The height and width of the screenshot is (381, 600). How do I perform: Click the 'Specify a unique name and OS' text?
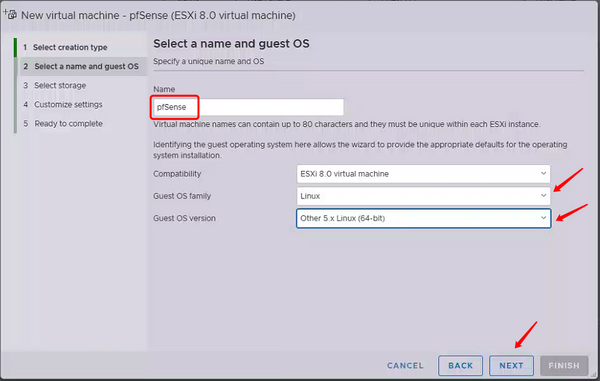point(209,61)
